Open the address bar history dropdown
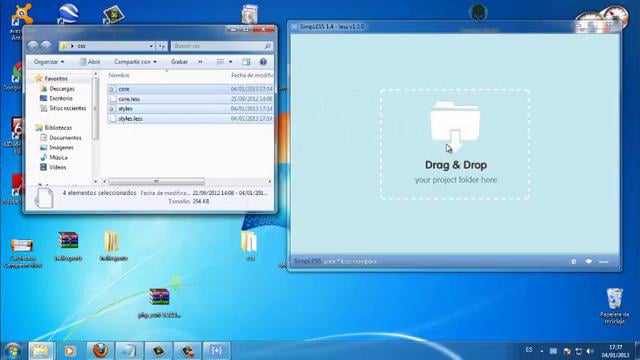Viewport: 640px width, 360px height. click(151, 46)
